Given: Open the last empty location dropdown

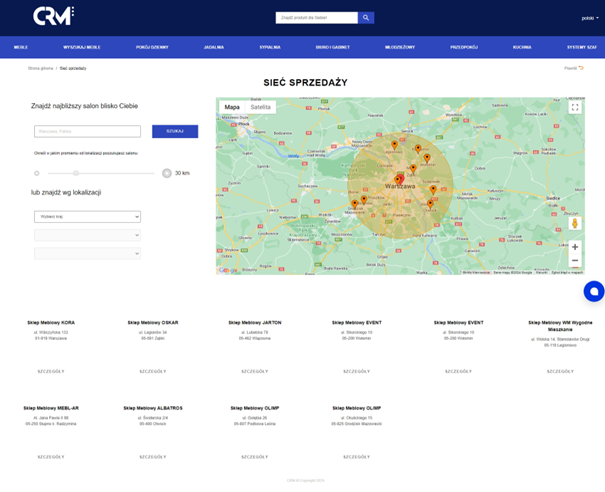Looking at the screenshot, I should point(88,254).
